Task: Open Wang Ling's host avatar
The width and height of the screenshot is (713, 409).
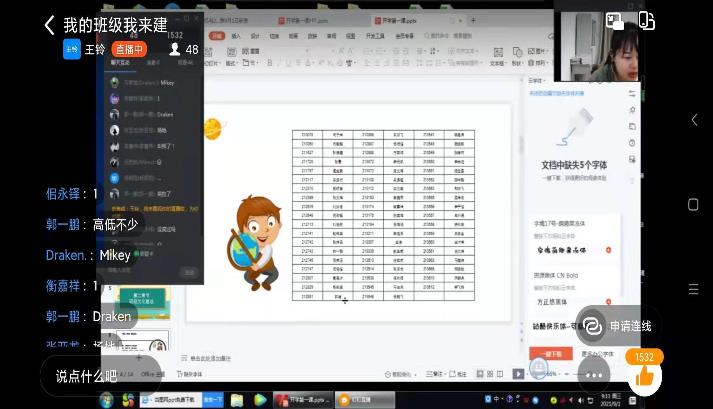Action: pyautogui.click(x=72, y=49)
